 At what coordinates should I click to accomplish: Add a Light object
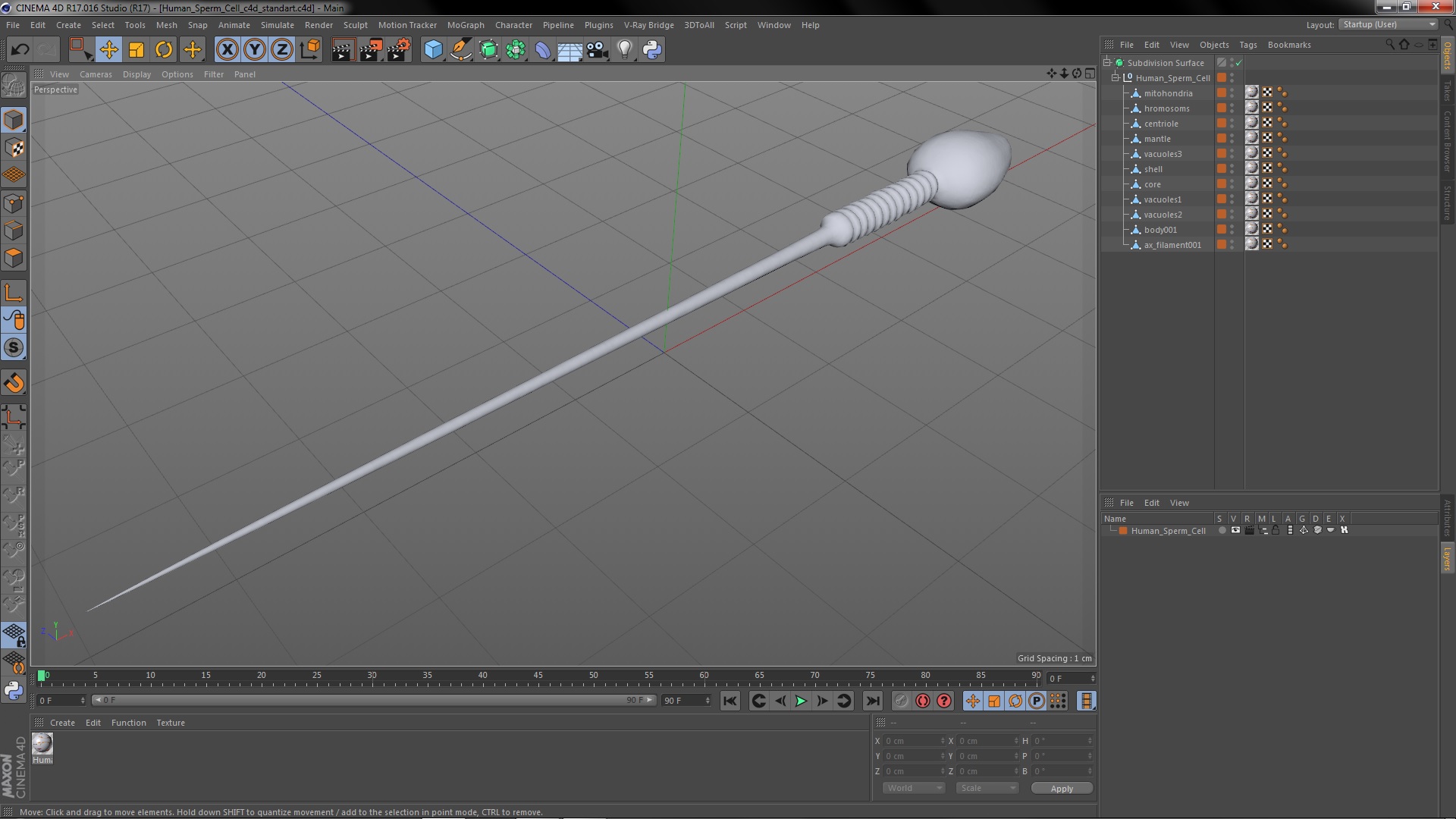point(625,50)
